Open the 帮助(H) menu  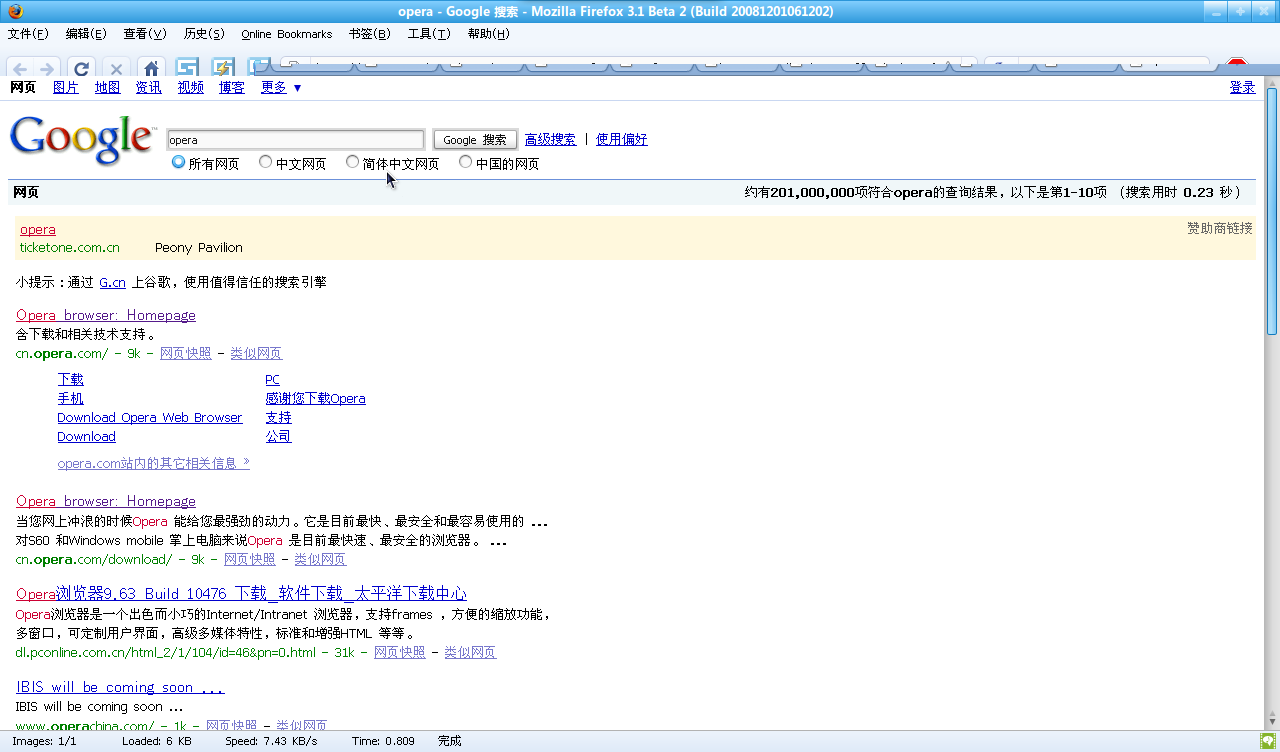click(488, 34)
